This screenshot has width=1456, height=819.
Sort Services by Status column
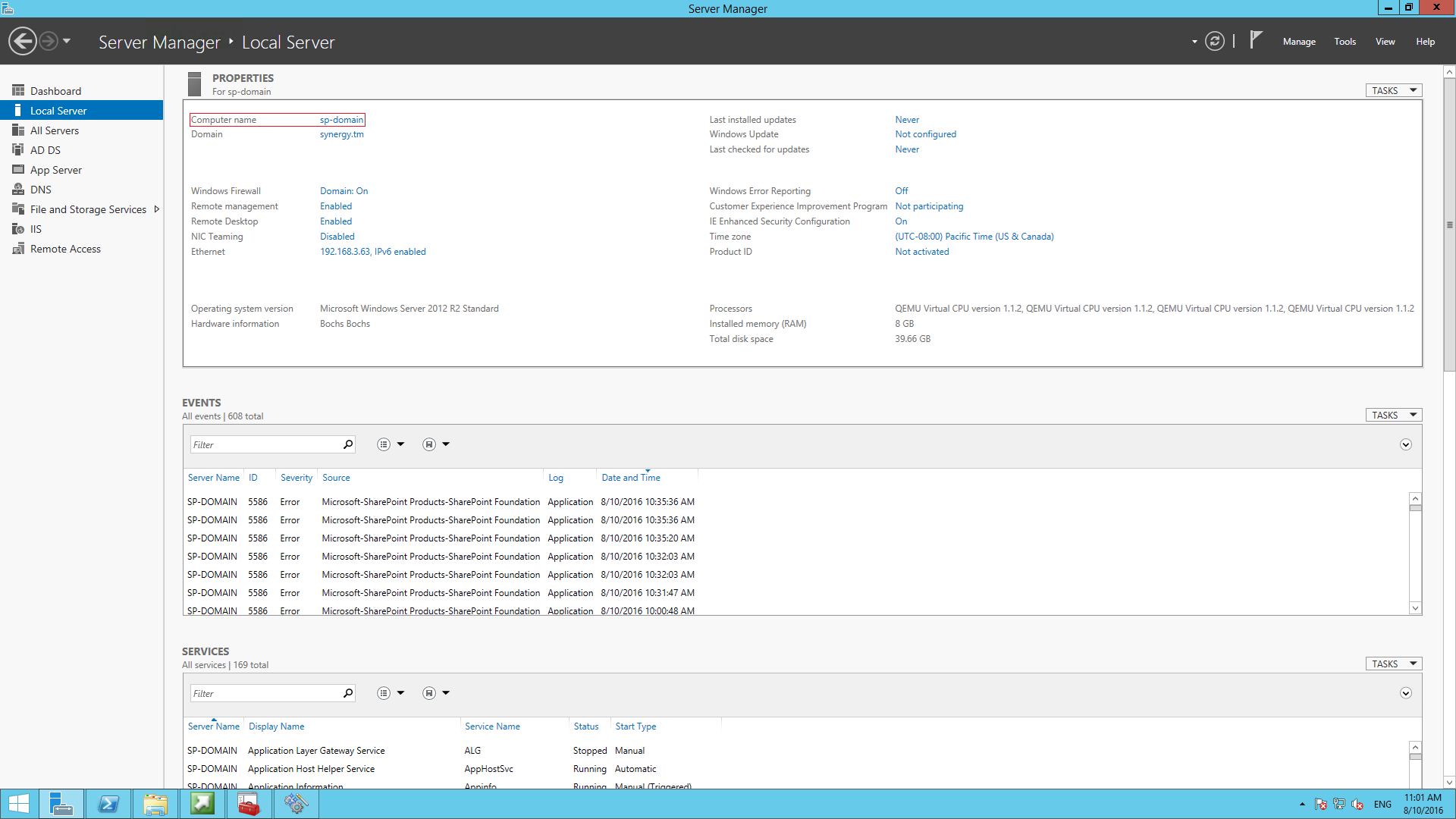click(586, 726)
